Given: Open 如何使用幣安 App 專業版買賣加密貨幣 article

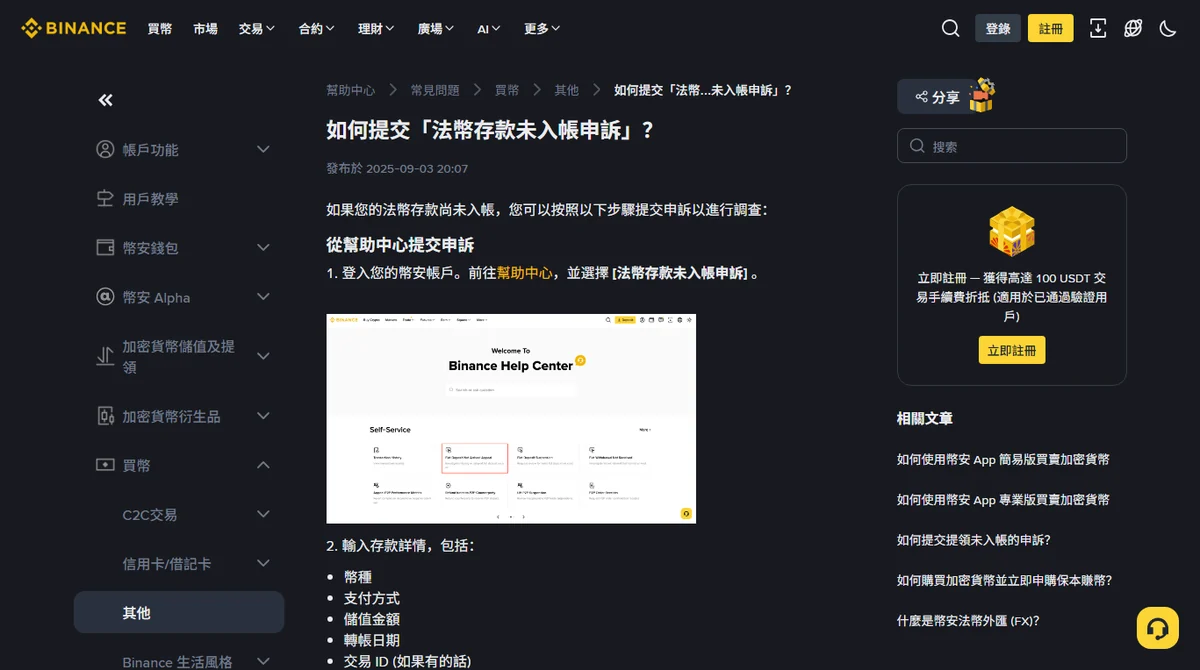Looking at the screenshot, I should pos(1003,499).
